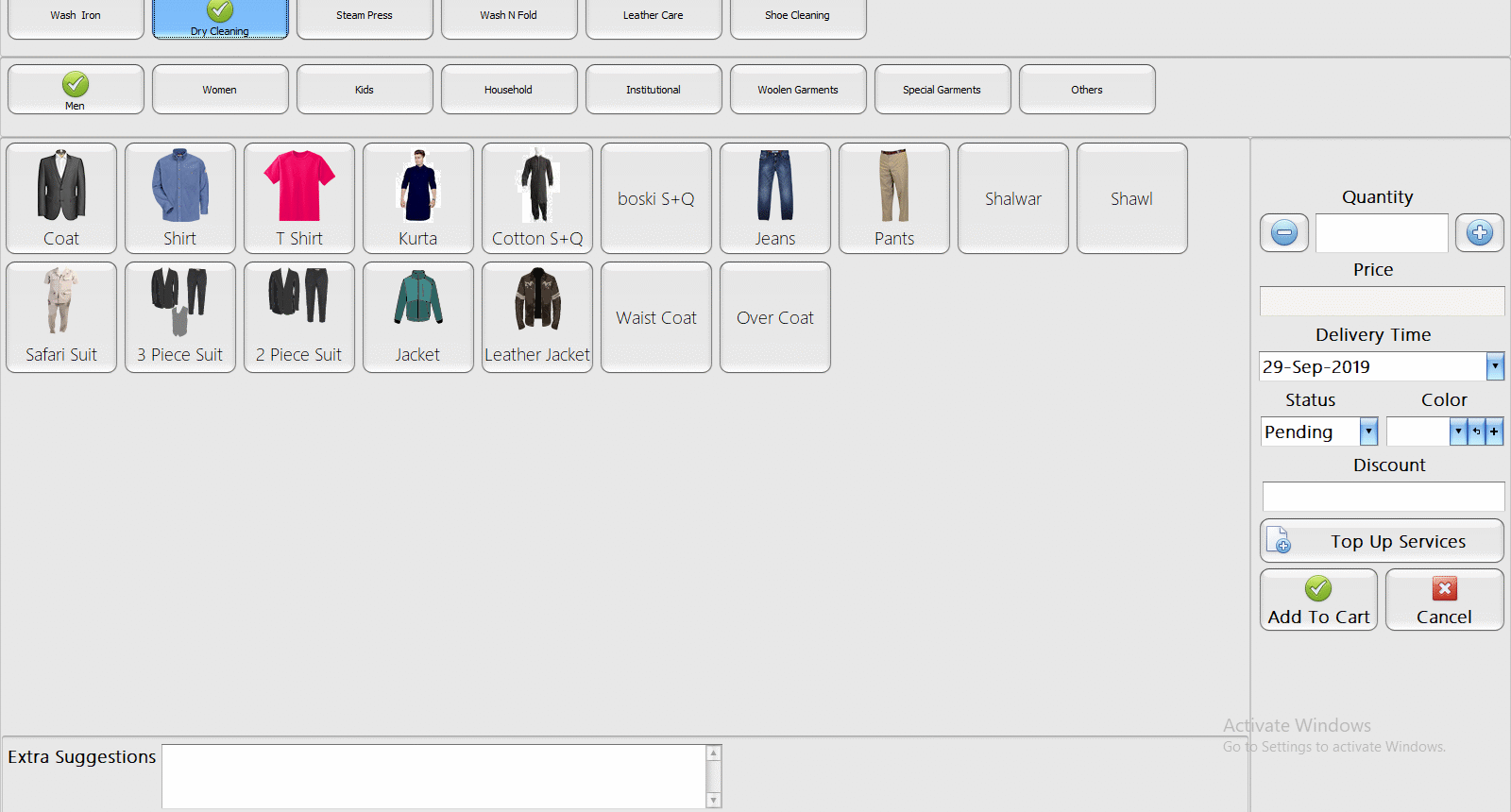Click the Safari Suit icon
The height and width of the screenshot is (812, 1511).
click(61, 317)
